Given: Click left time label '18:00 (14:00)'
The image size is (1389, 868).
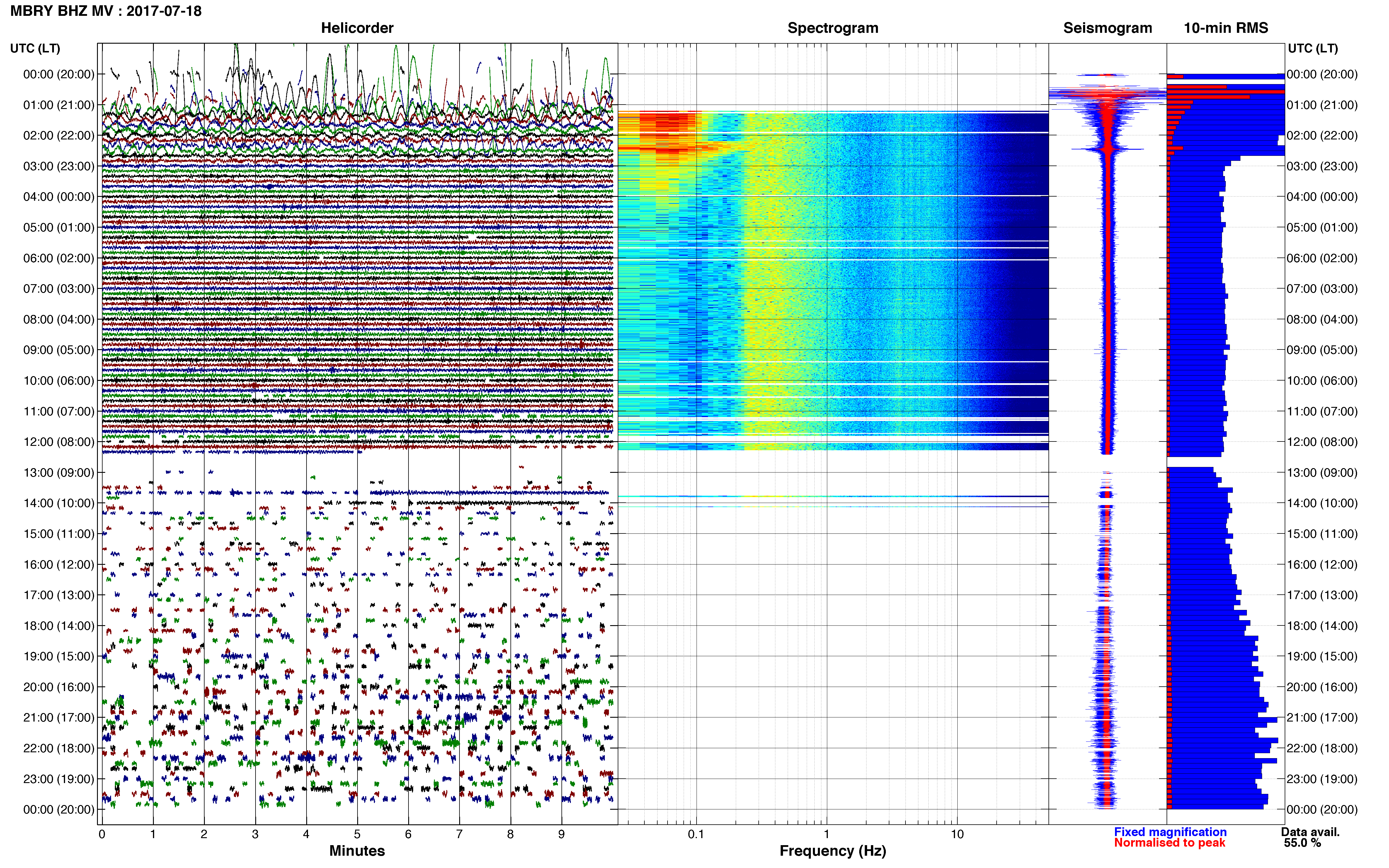Looking at the screenshot, I should point(59,626).
